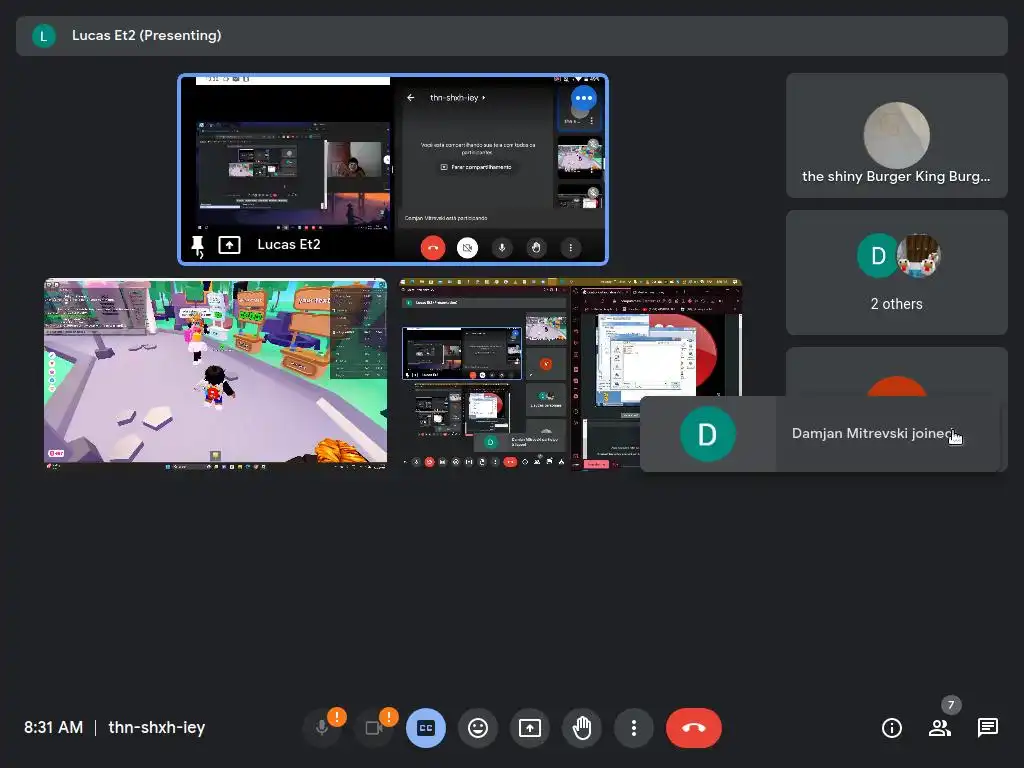The image size is (1024, 768).
Task: Click the red hang-up button inside Lucas's shared screen
Action: pos(432,248)
